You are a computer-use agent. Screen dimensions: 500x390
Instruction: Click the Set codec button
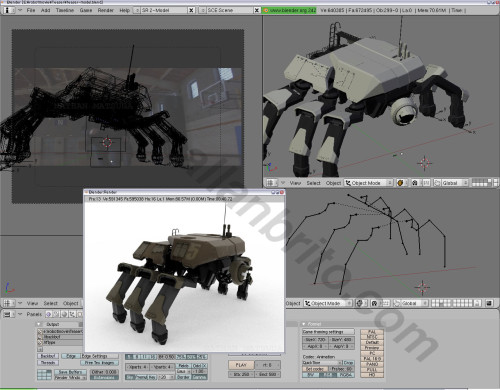tap(315, 369)
